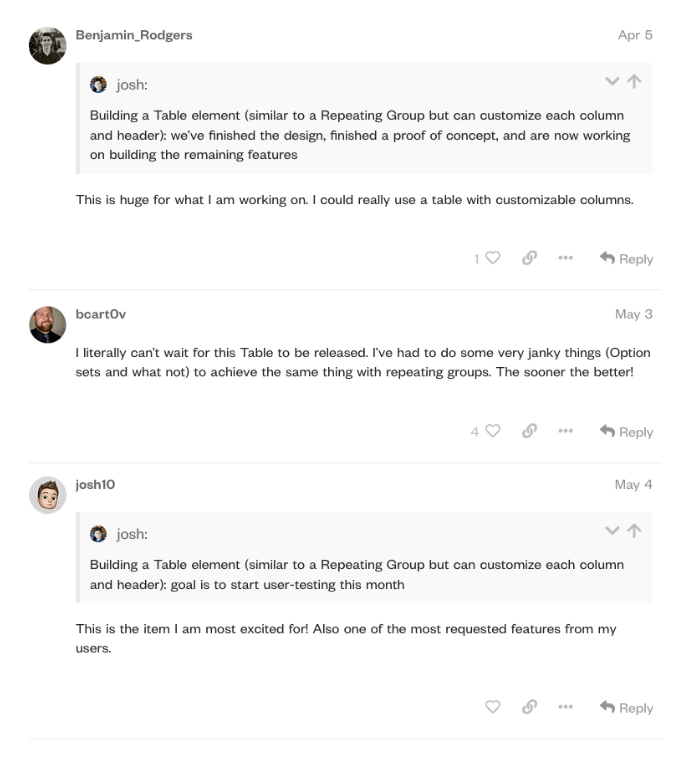
Task: Show more actions on josh10's post
Action: (566, 708)
